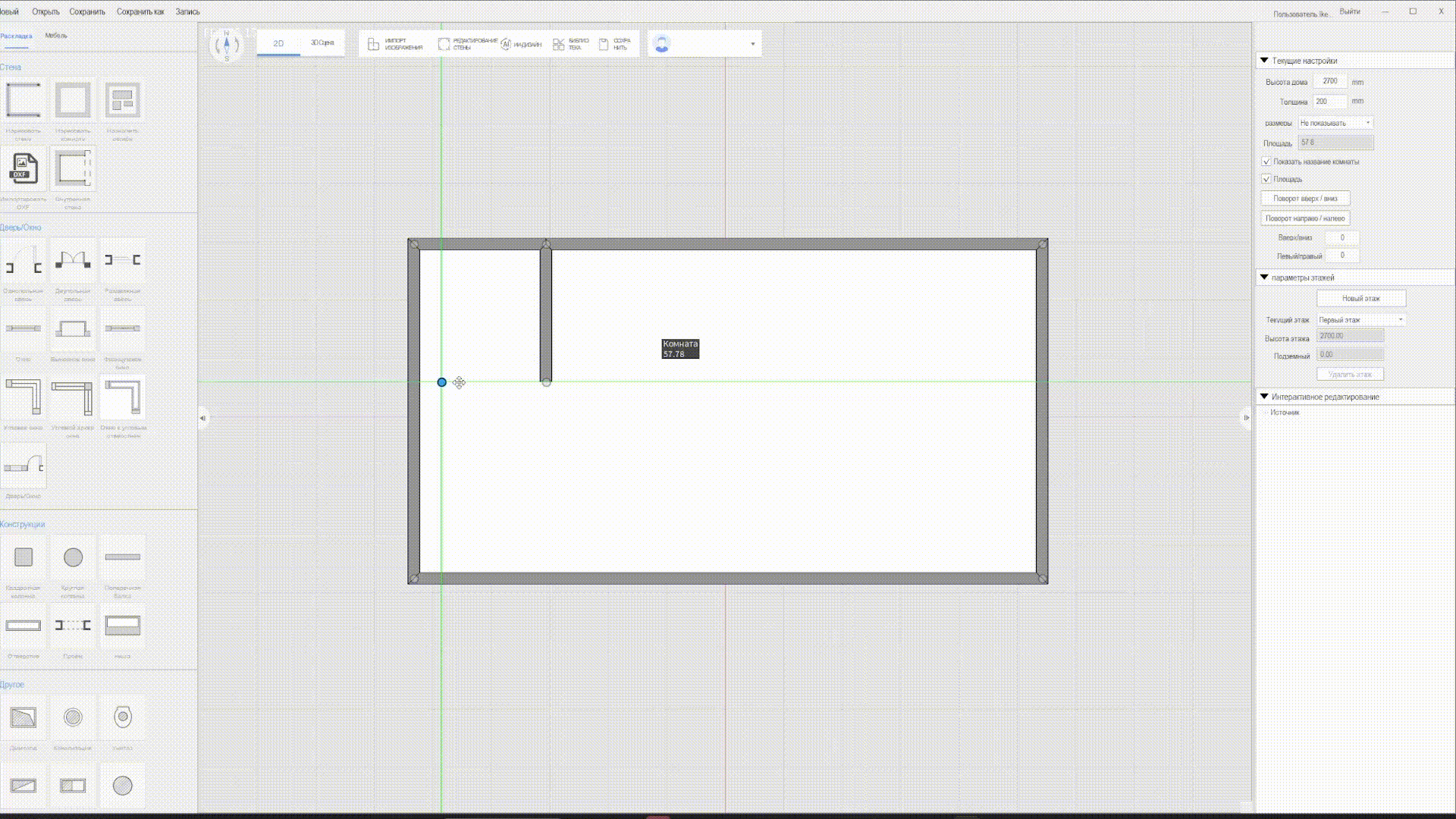
Task: Open the AI design tool
Action: [521, 45]
